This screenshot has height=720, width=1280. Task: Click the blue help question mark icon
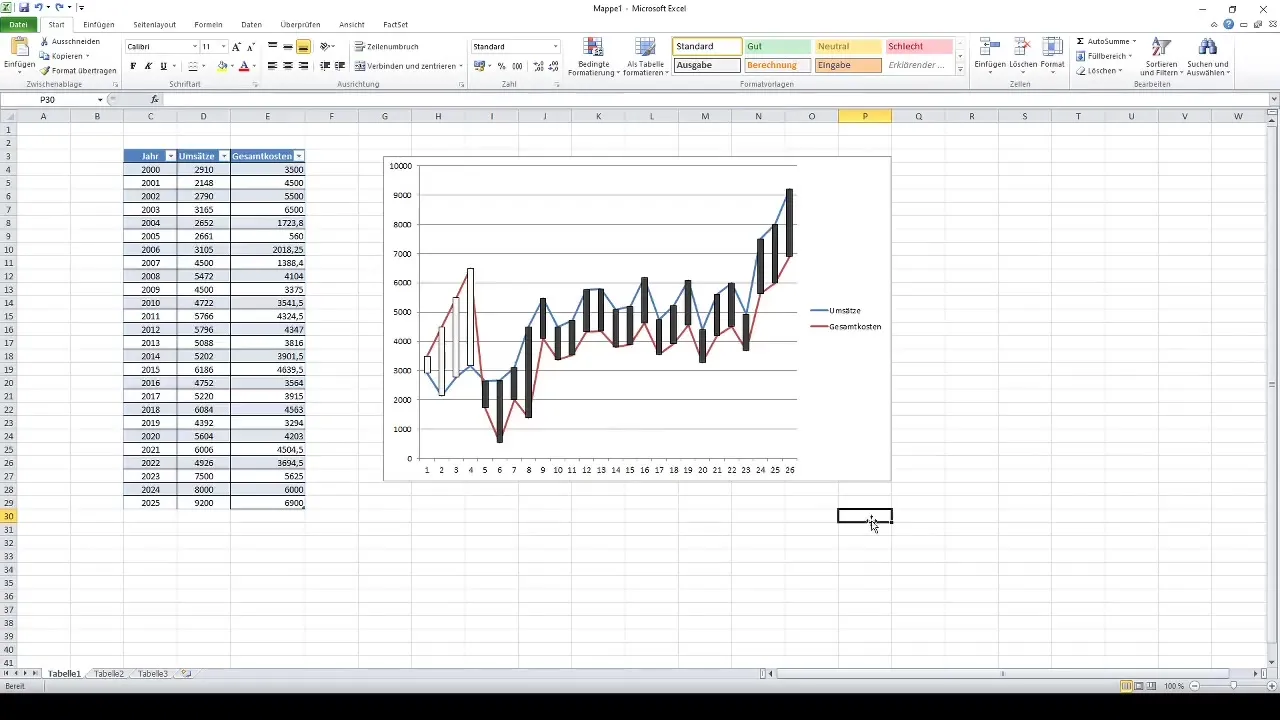click(1228, 24)
